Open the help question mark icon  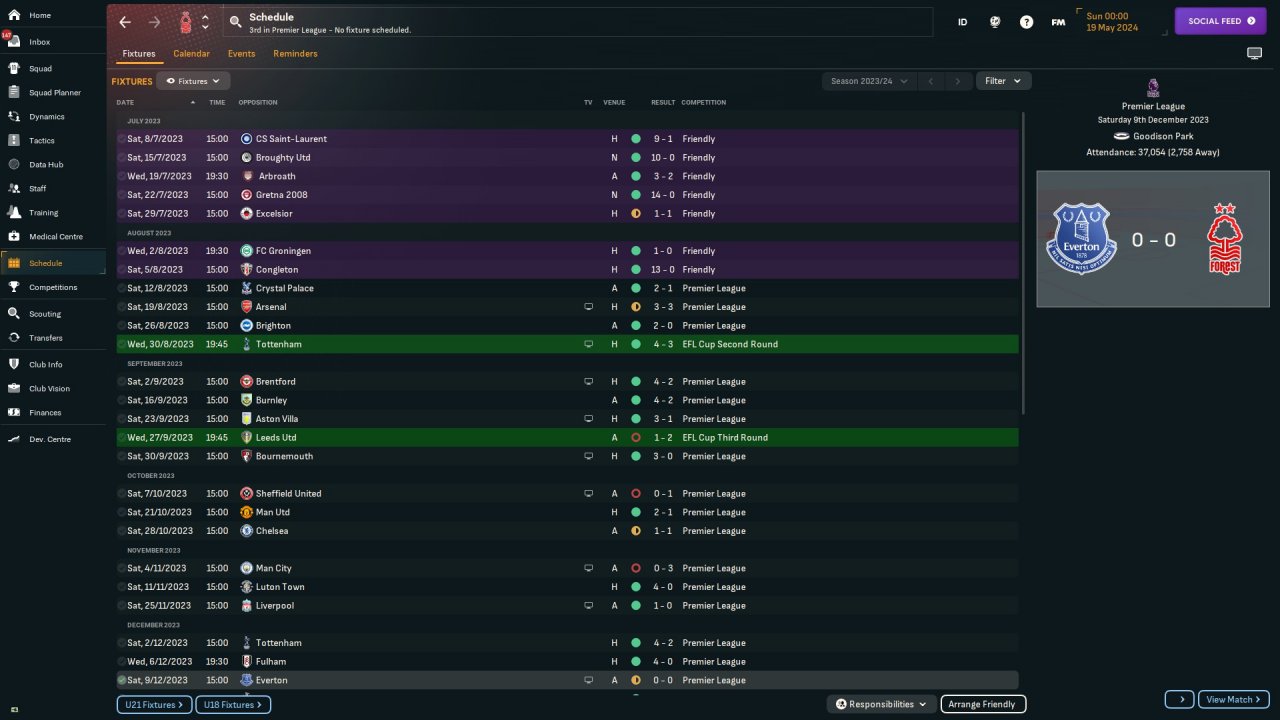click(x=1026, y=22)
